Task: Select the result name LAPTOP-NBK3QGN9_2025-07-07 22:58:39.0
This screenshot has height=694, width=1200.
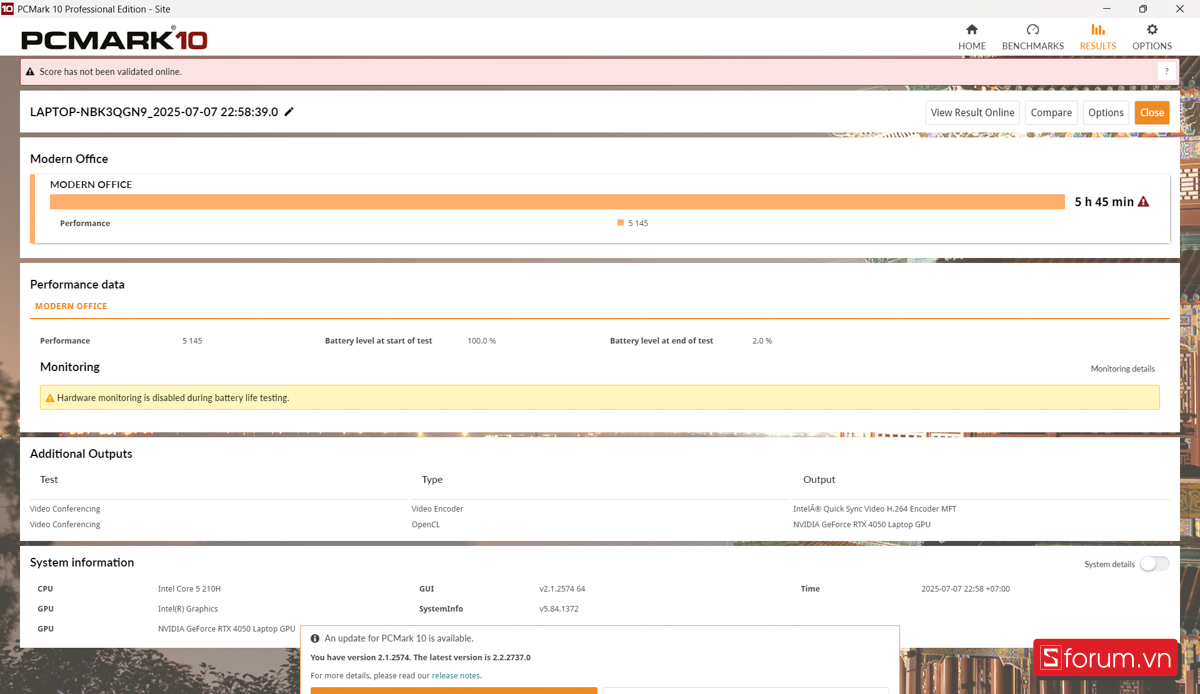Action: pos(154,112)
